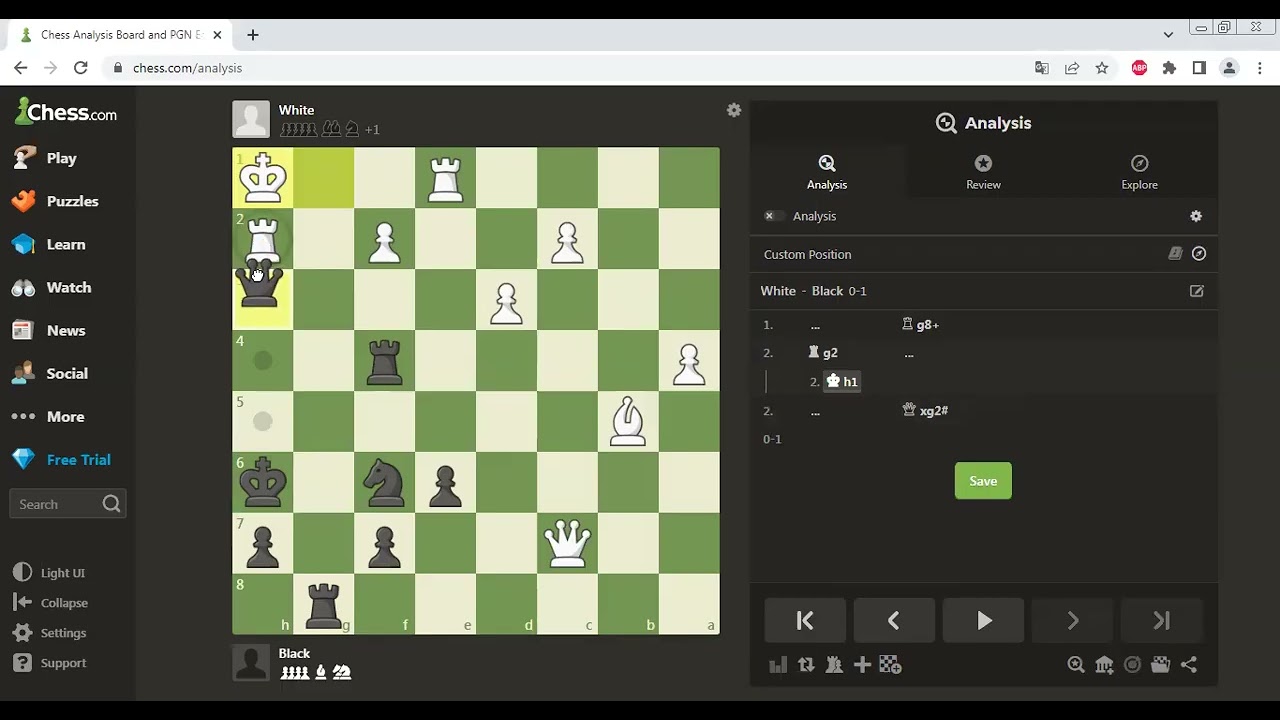1280x720 pixels.
Task: Click the share icon
Action: point(1189,665)
